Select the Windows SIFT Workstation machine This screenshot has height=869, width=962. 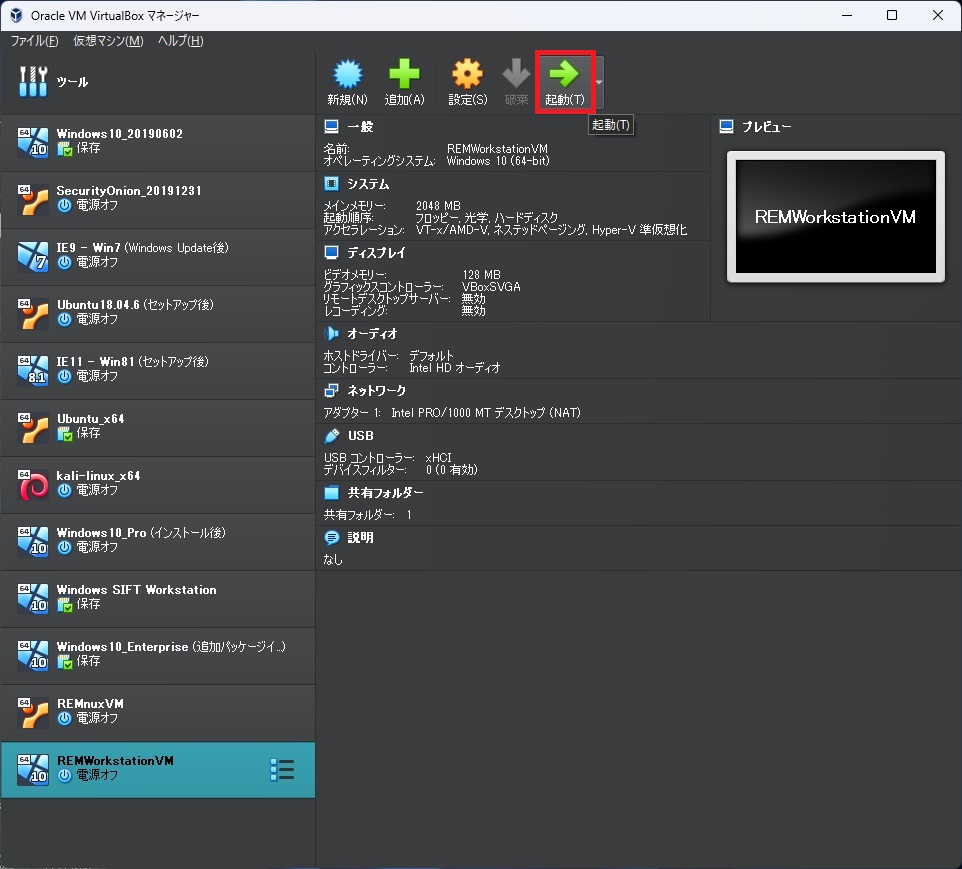[x=158, y=599]
